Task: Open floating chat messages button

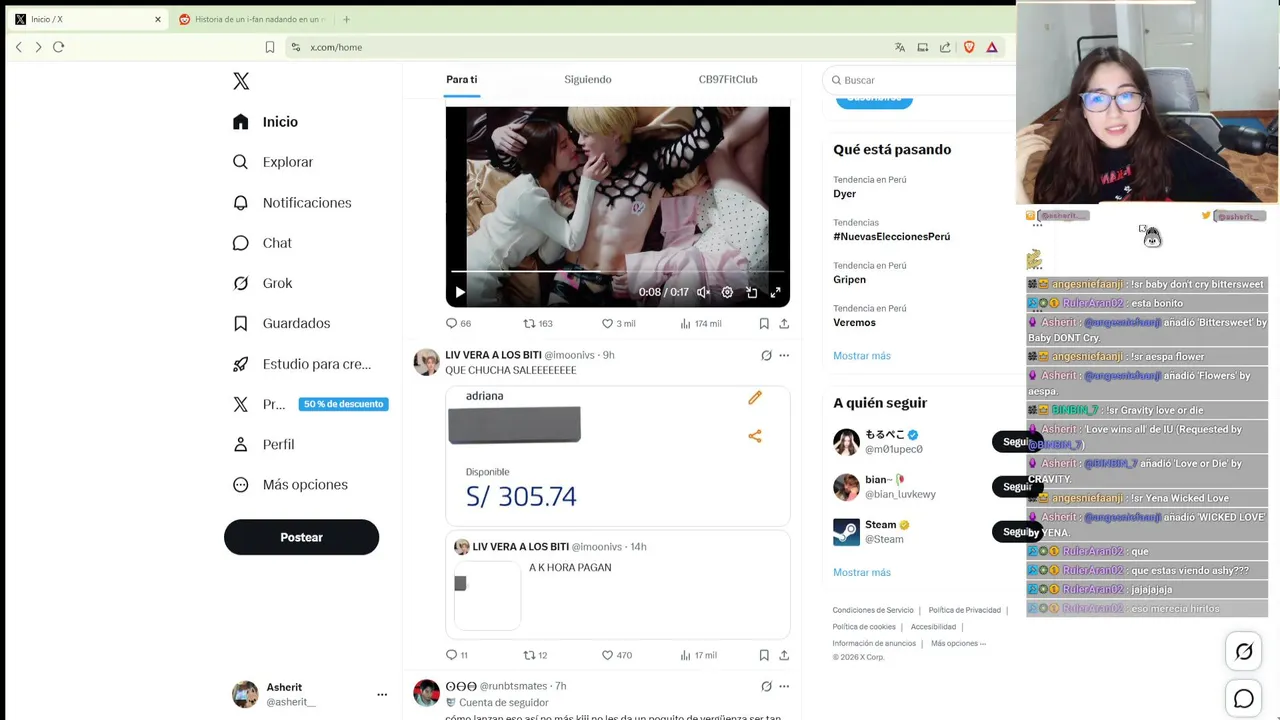Action: coord(1244,699)
